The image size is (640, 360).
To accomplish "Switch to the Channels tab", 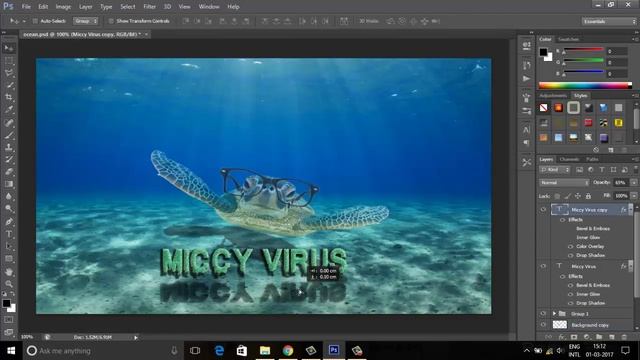I will 569,159.
